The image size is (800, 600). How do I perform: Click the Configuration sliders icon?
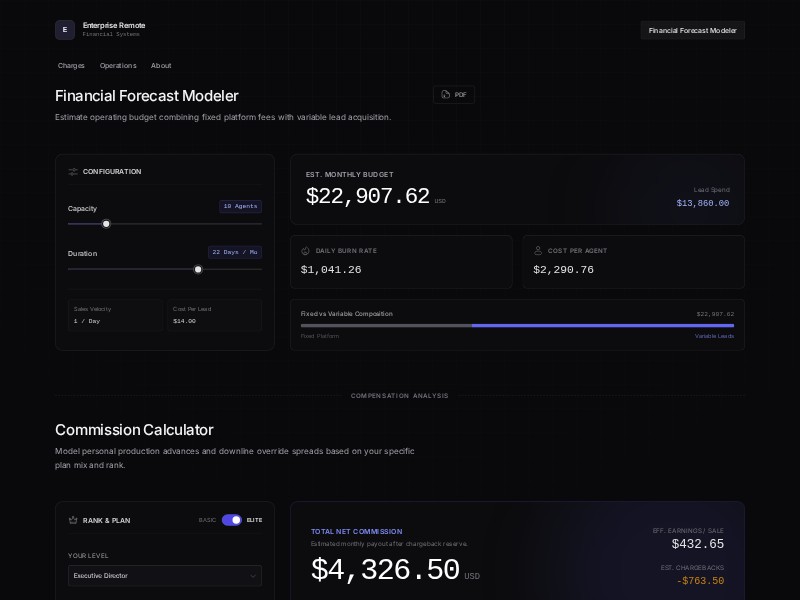click(x=73, y=172)
